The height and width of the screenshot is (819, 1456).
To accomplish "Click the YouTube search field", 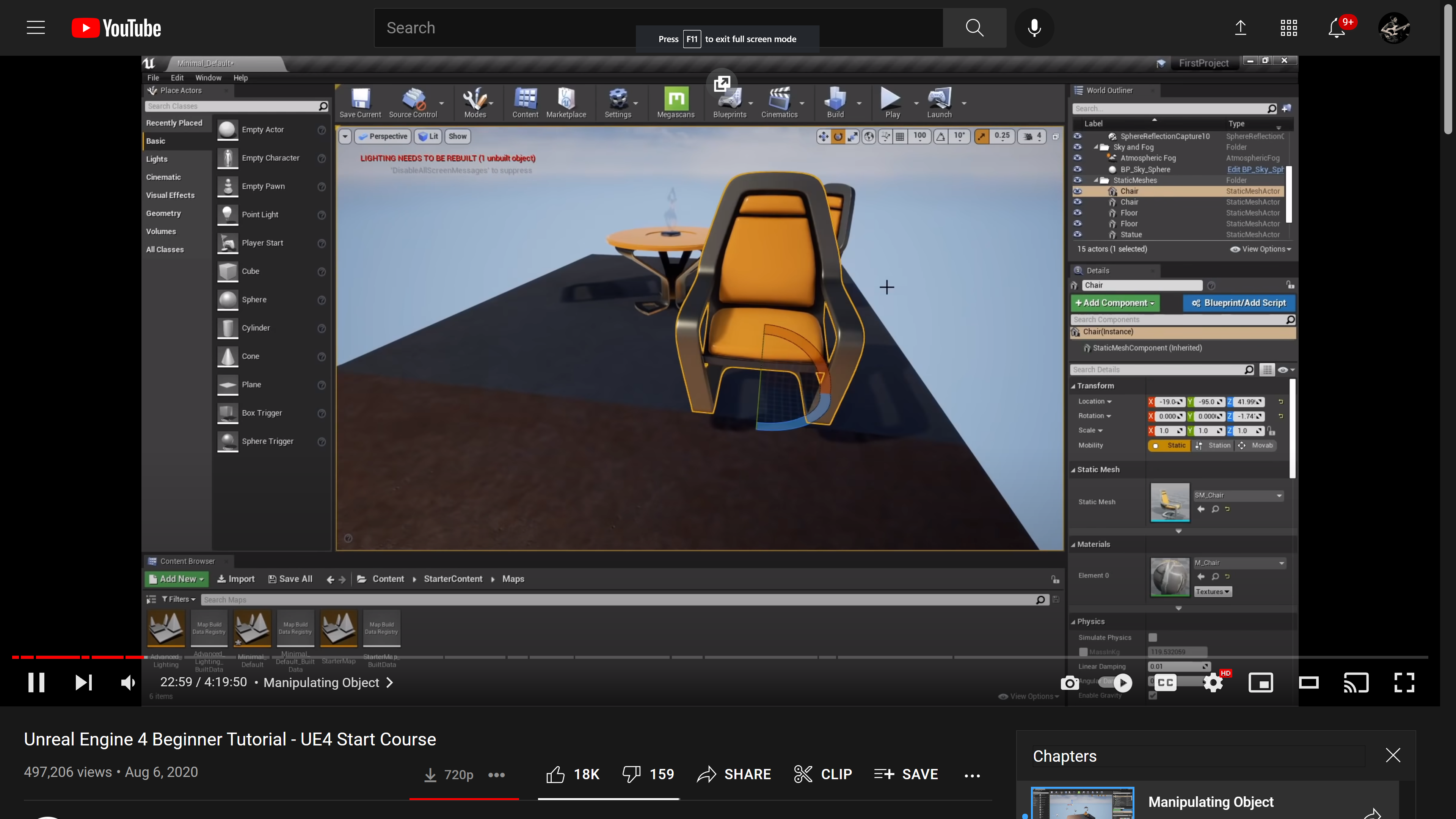I will coord(509,28).
